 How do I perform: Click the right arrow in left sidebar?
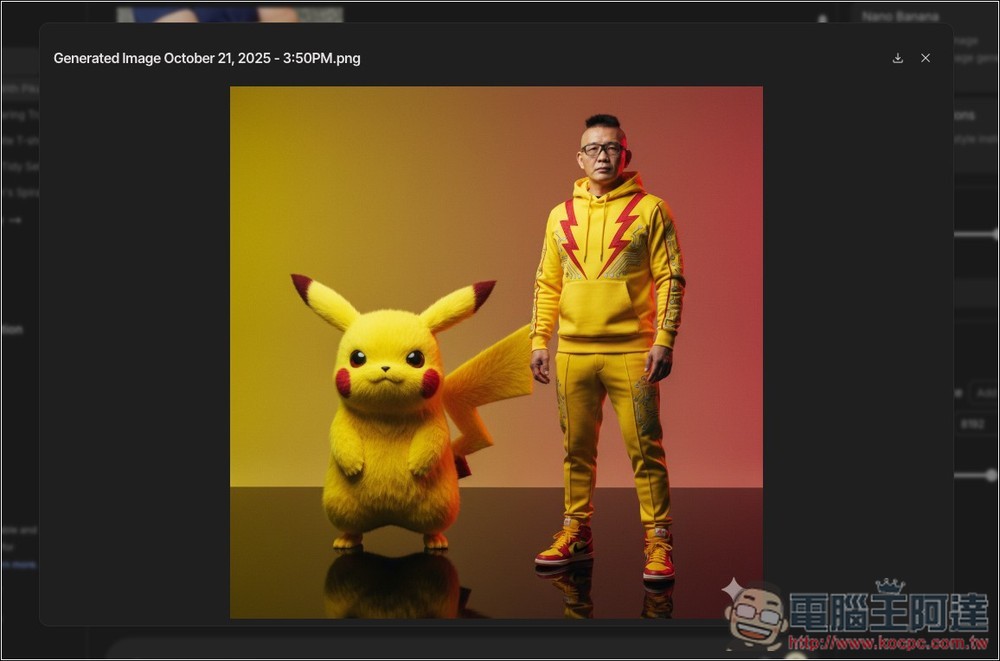(14, 219)
